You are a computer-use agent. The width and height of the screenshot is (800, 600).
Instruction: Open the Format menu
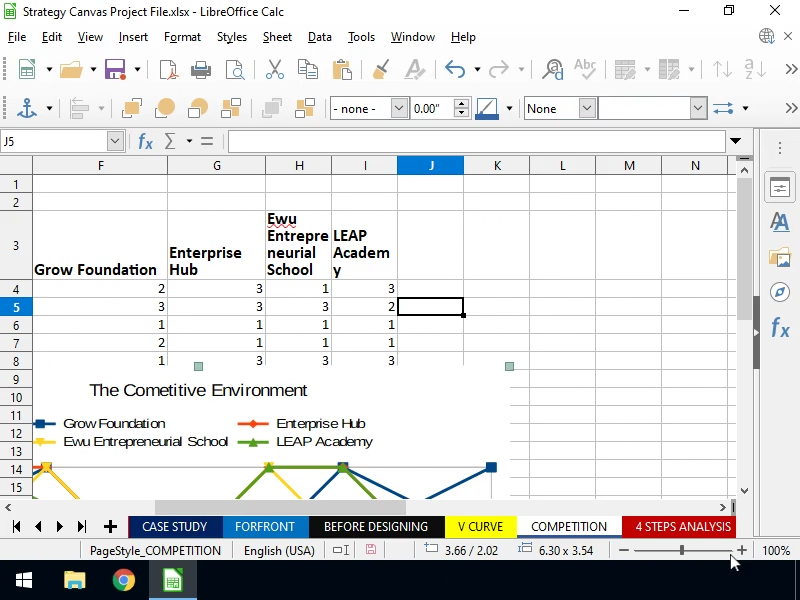point(182,37)
